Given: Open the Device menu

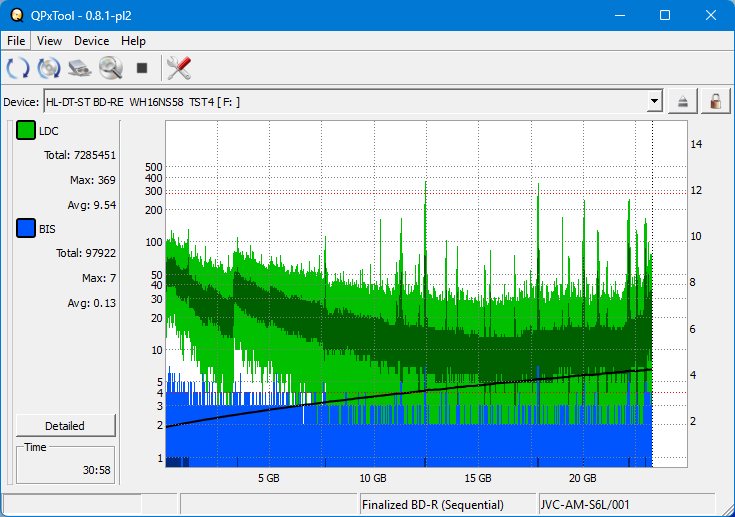Looking at the screenshot, I should pyautogui.click(x=91, y=41).
